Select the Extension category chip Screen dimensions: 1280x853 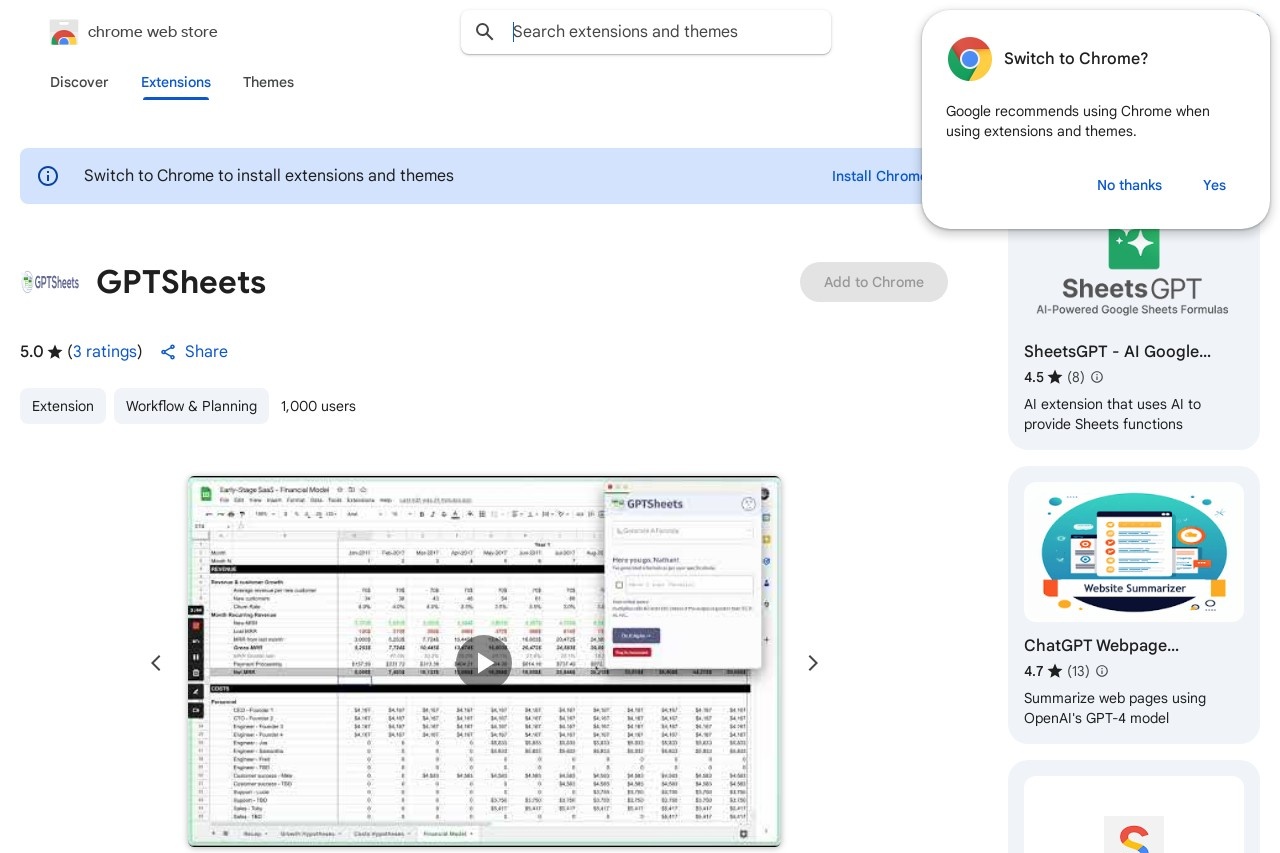coord(63,406)
